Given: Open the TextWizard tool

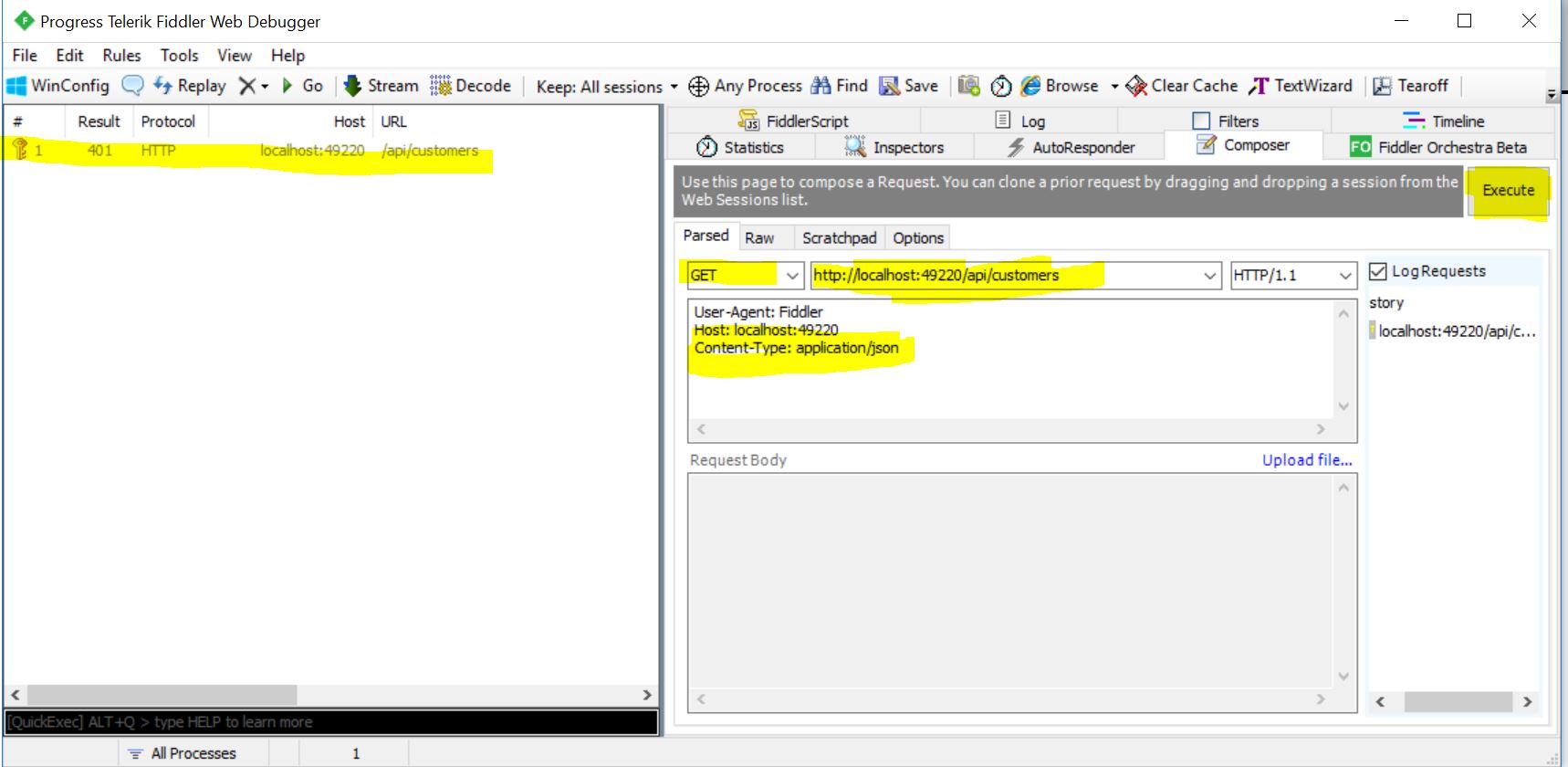Looking at the screenshot, I should (1301, 86).
